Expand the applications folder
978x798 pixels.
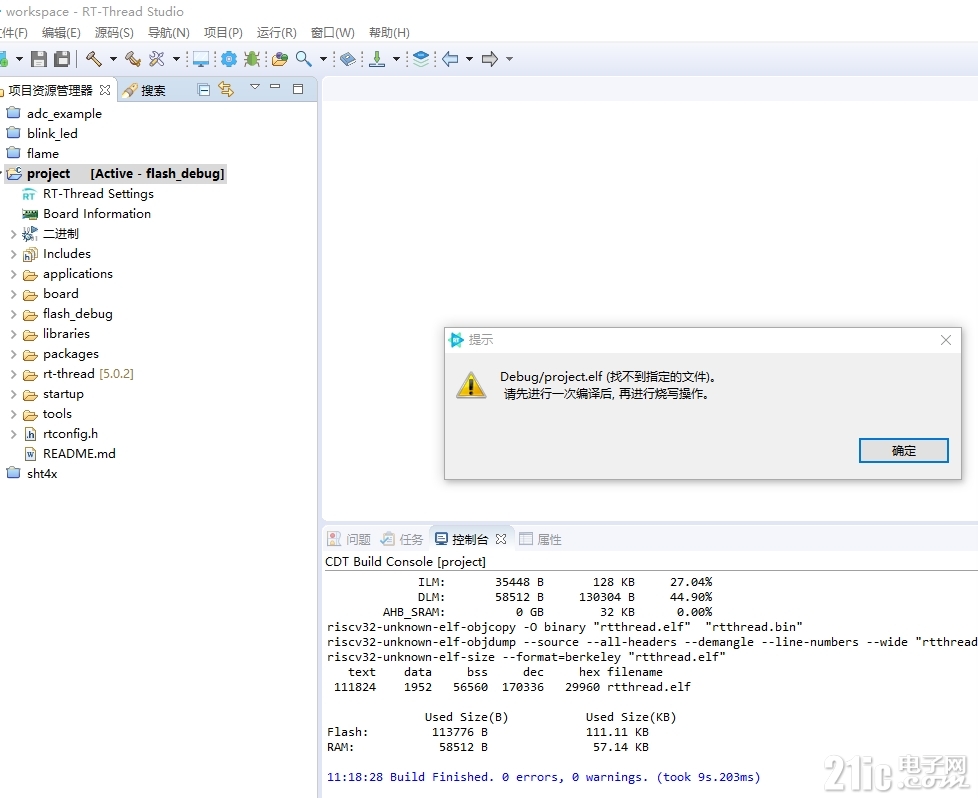pos(13,274)
